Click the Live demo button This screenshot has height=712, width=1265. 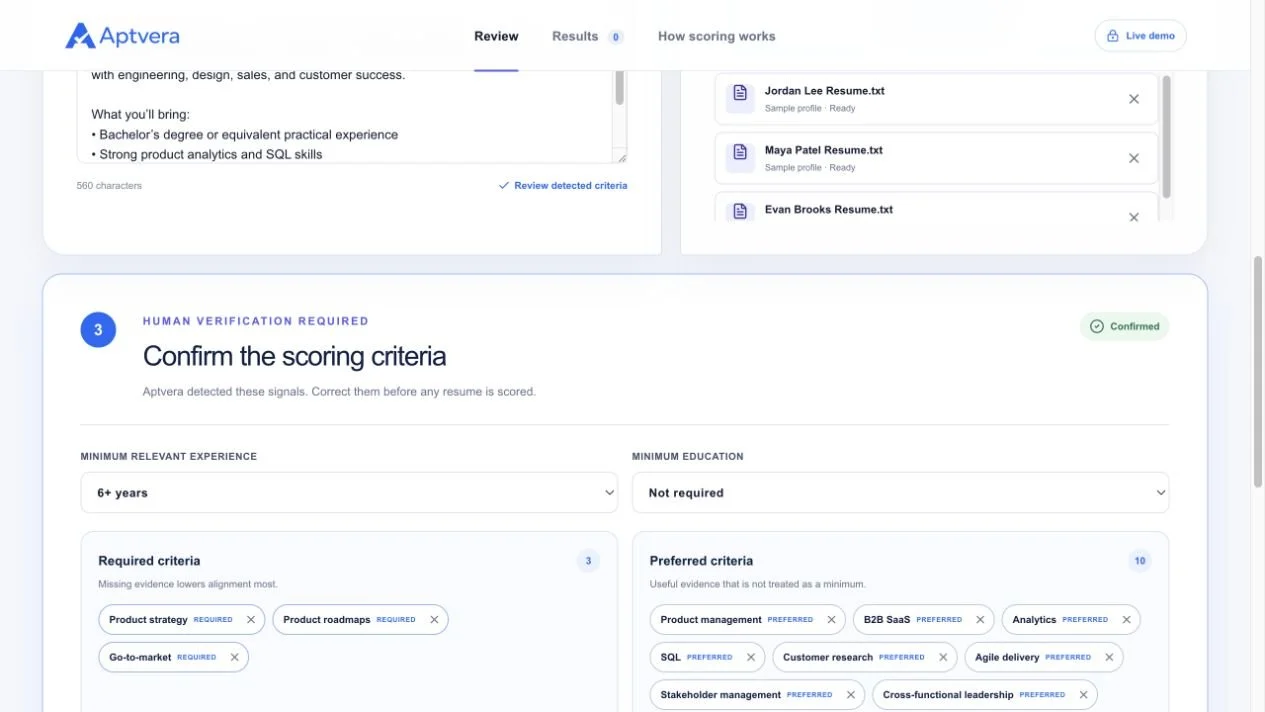tap(1140, 36)
